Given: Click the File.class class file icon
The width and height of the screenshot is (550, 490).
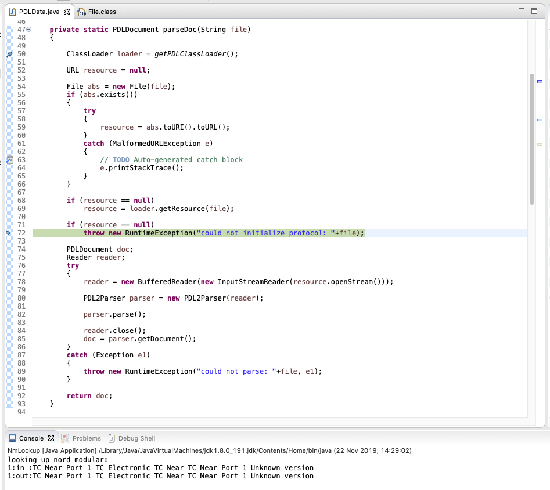Looking at the screenshot, I should point(81,12).
